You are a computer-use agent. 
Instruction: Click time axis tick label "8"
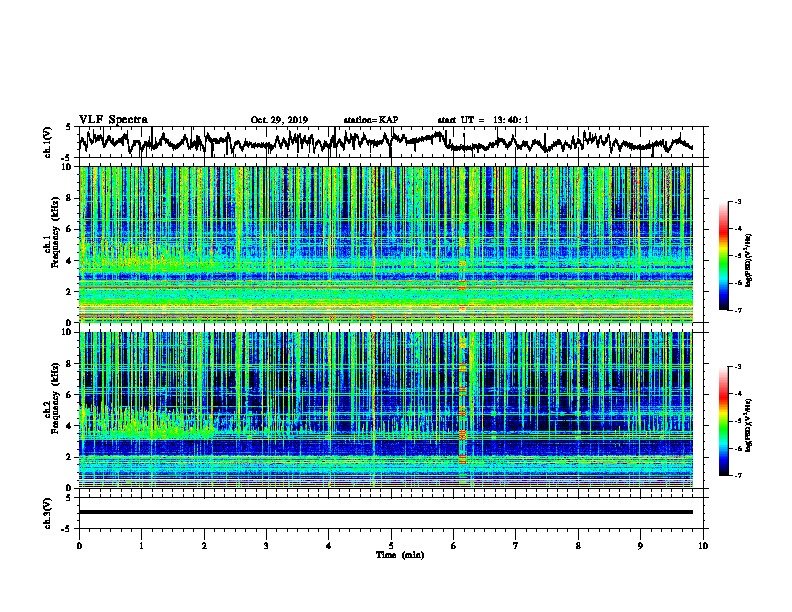coord(578,546)
